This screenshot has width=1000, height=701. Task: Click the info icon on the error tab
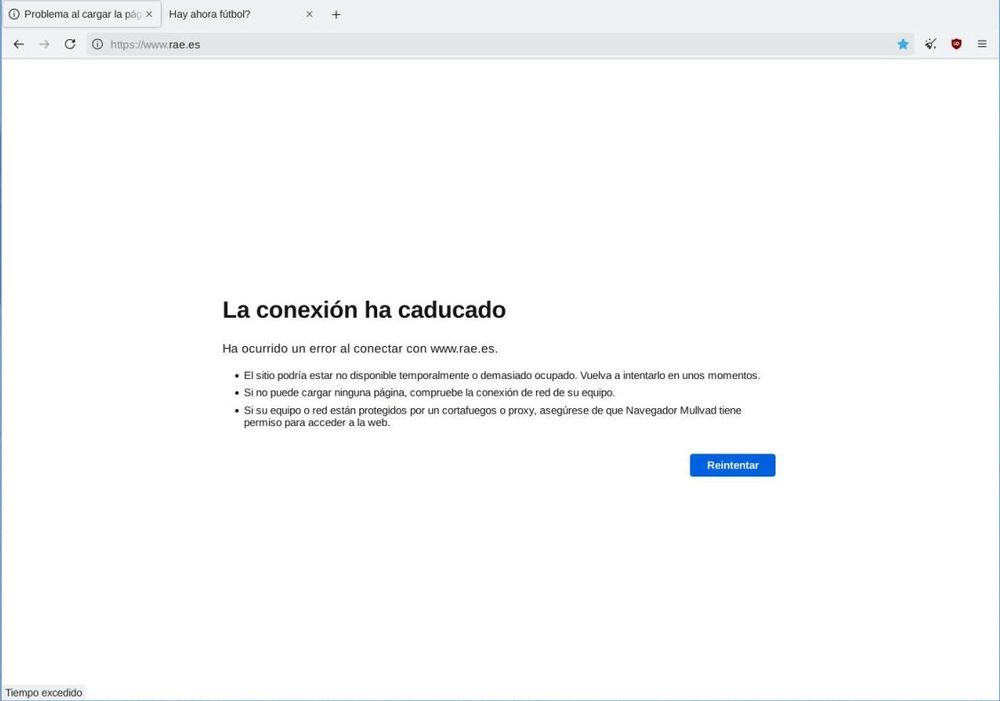[12, 14]
